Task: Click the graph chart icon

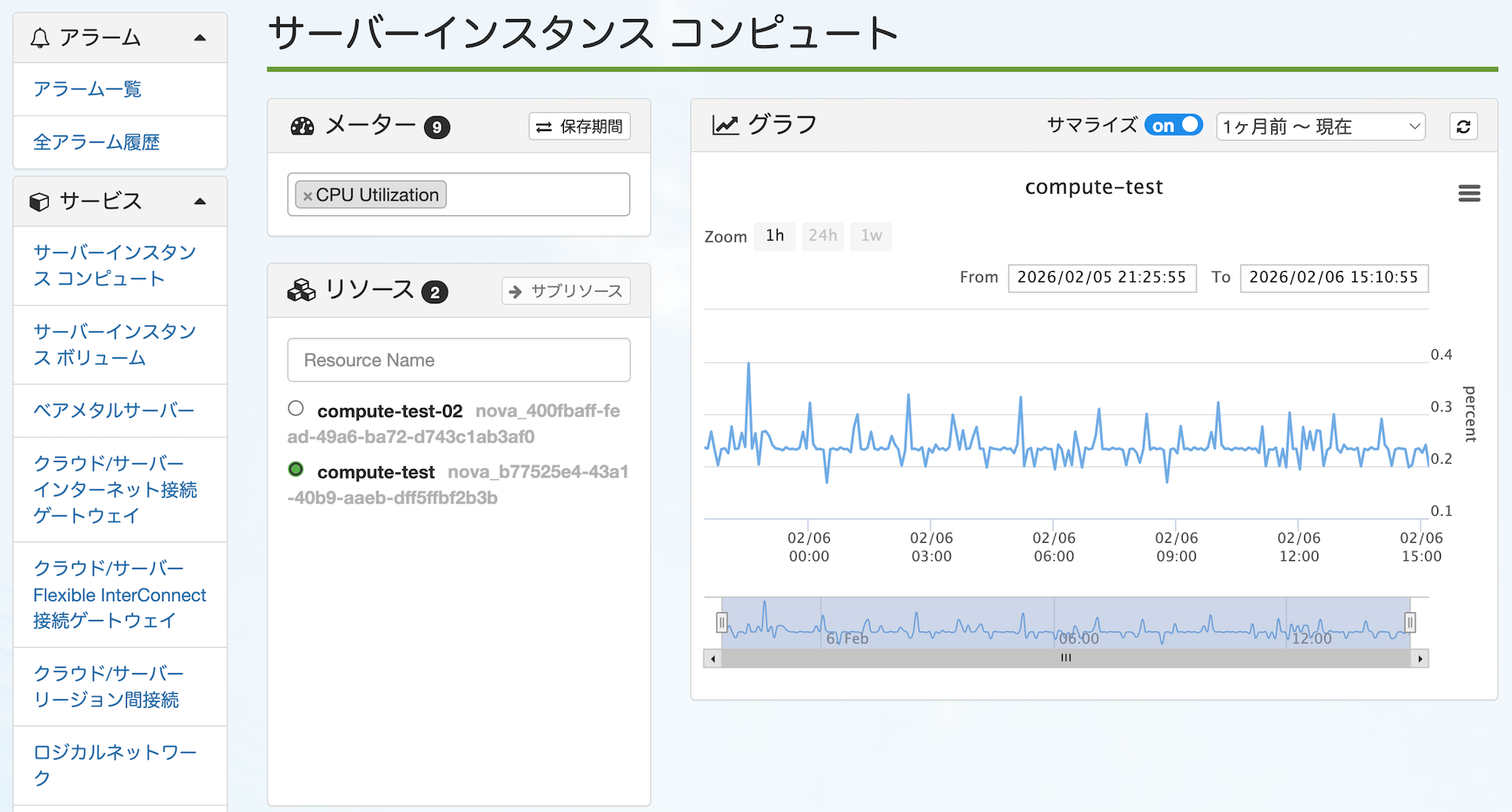Action: [x=725, y=126]
